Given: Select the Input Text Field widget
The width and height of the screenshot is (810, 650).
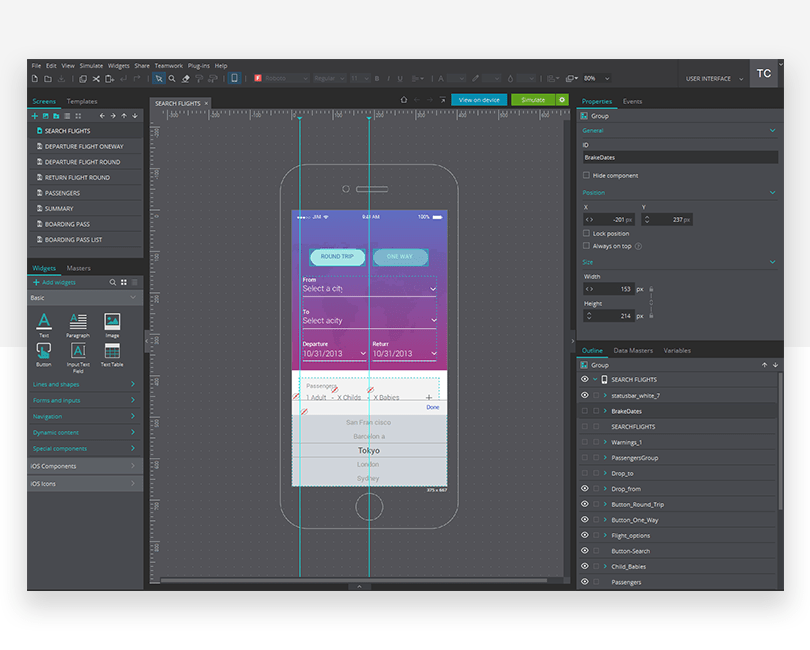Looking at the screenshot, I should click(x=79, y=352).
